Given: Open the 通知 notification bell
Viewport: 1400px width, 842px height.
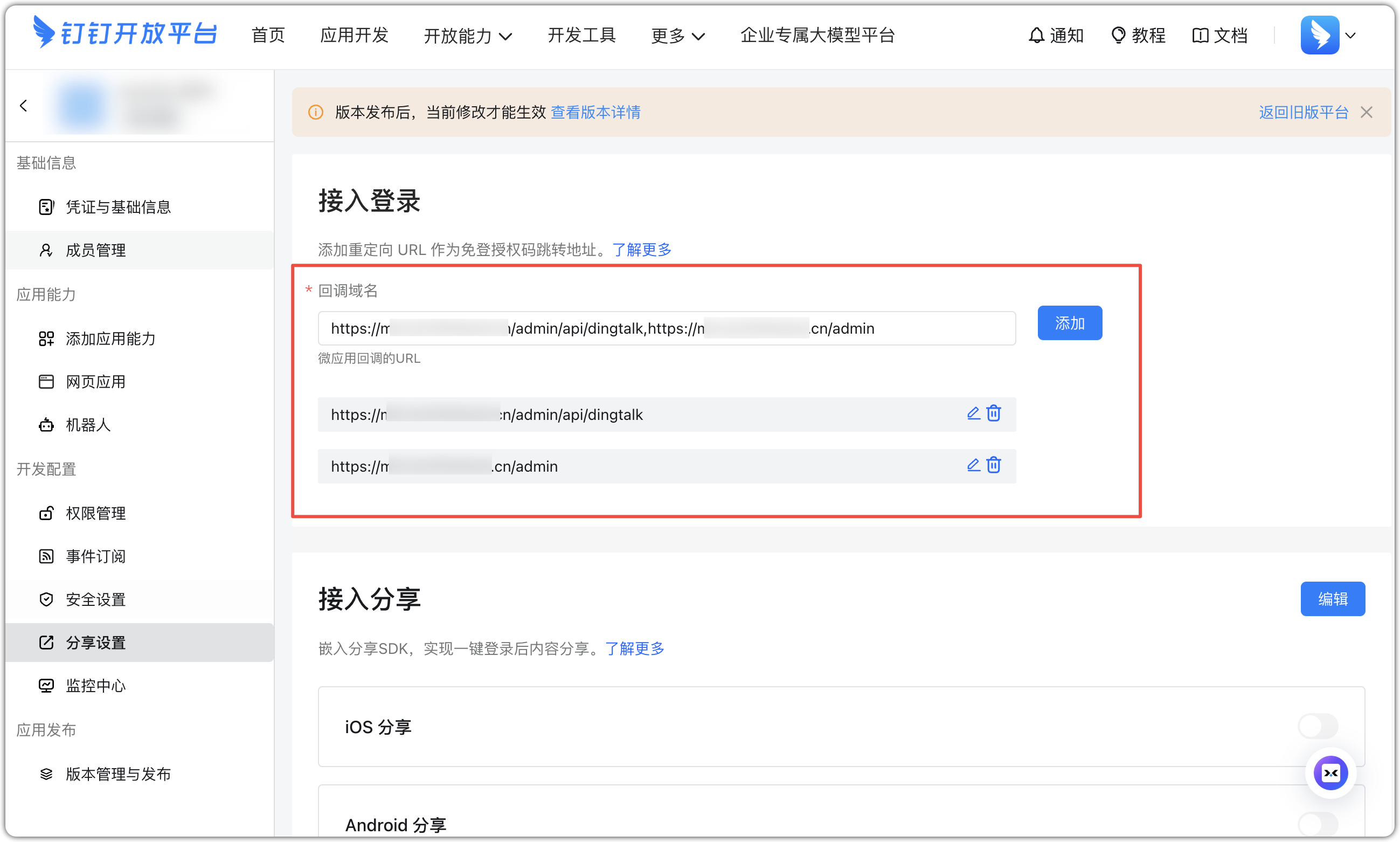Looking at the screenshot, I should coord(1055,35).
